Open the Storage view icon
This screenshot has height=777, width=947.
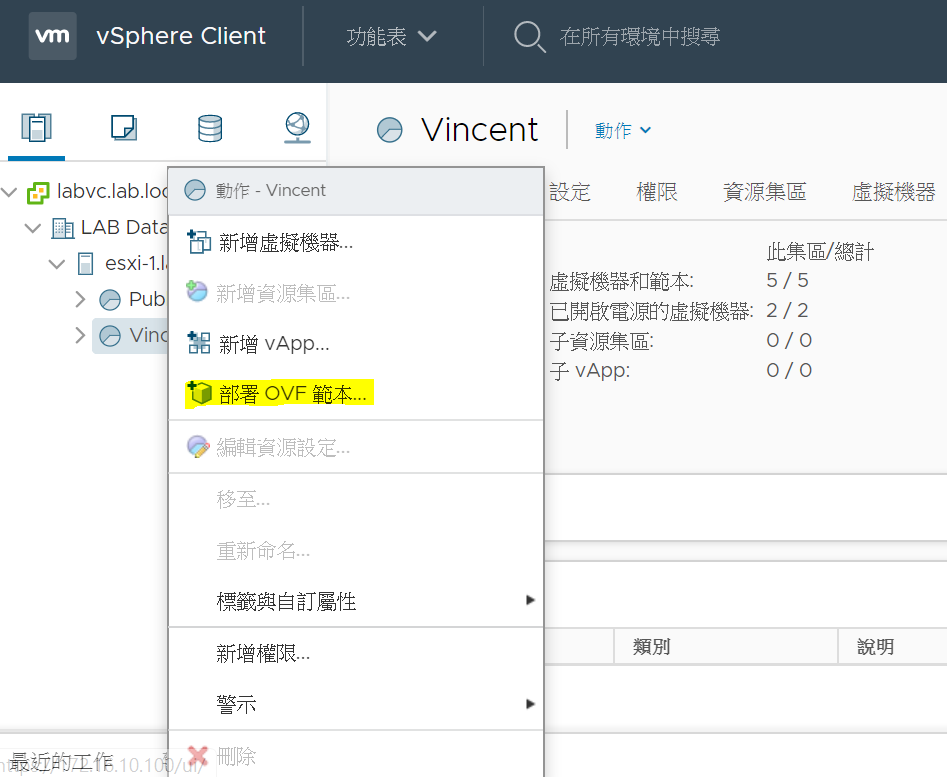click(x=210, y=128)
